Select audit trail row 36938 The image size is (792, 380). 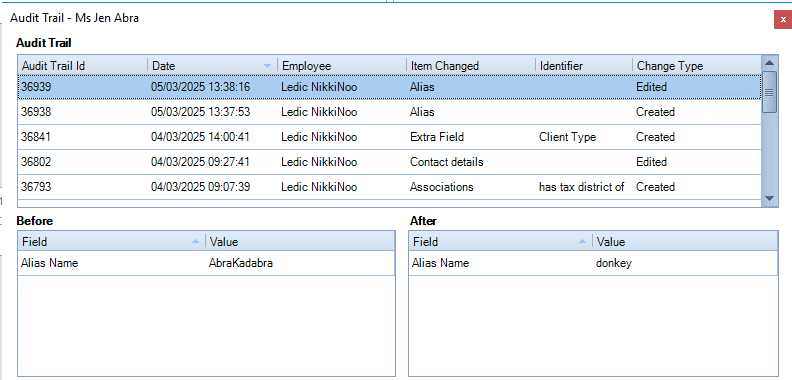389,112
